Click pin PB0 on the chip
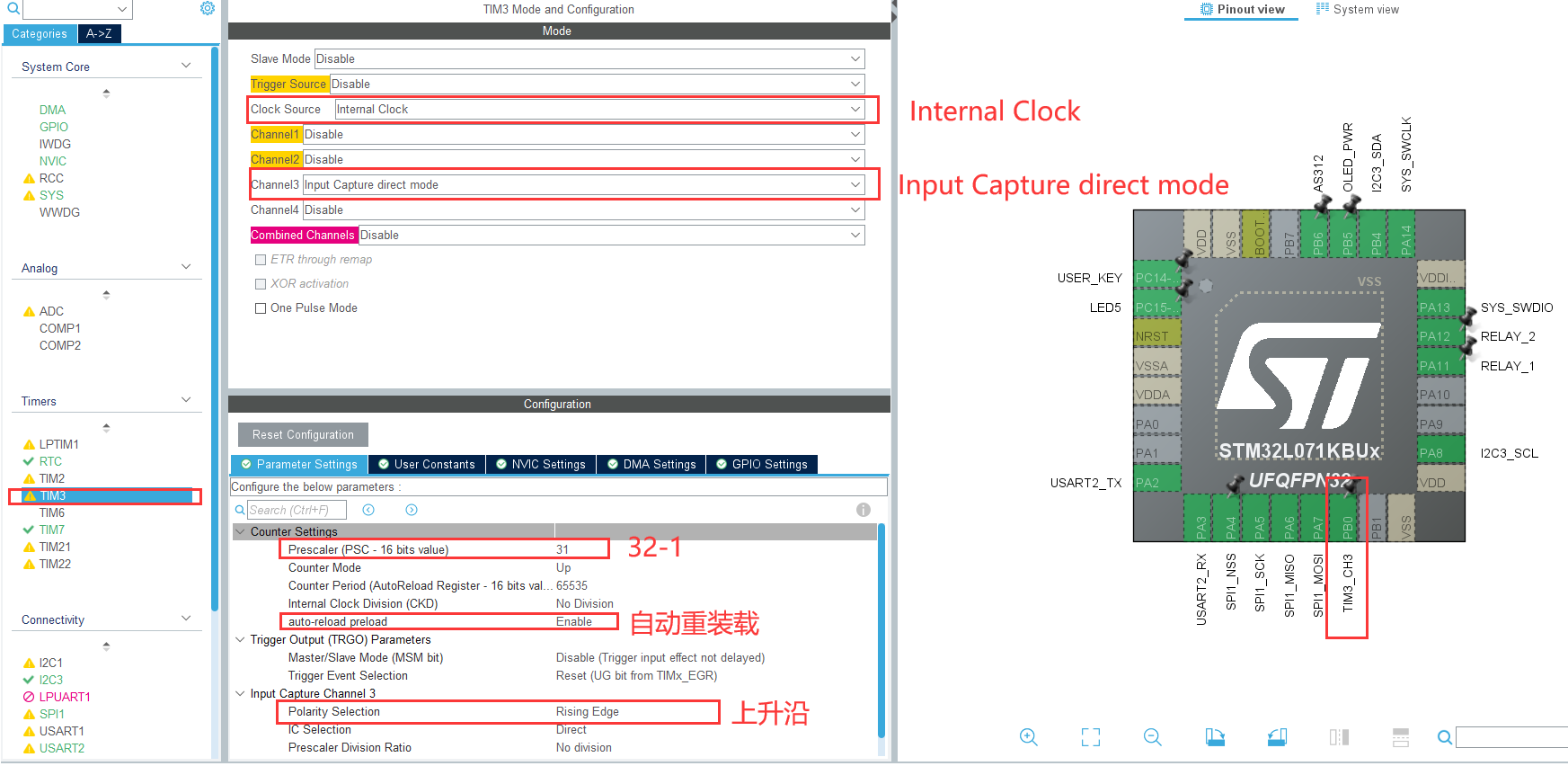 1347,518
